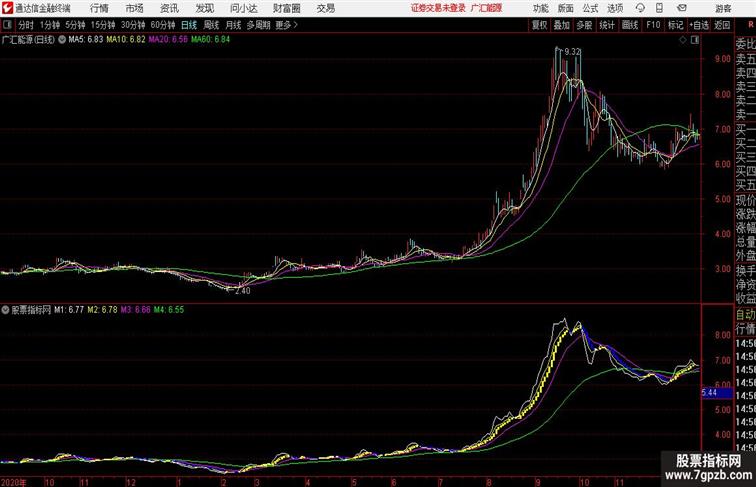Click the 通达信 red logo icon
This screenshot has width=756, height=487.
click(x=7, y=8)
